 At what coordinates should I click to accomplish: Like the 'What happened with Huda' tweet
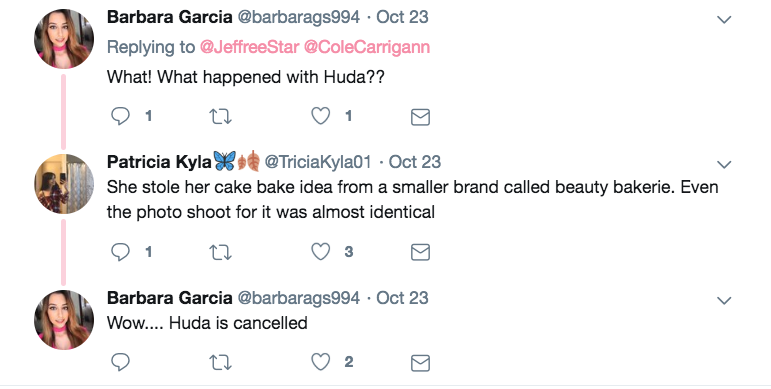[x=321, y=116]
